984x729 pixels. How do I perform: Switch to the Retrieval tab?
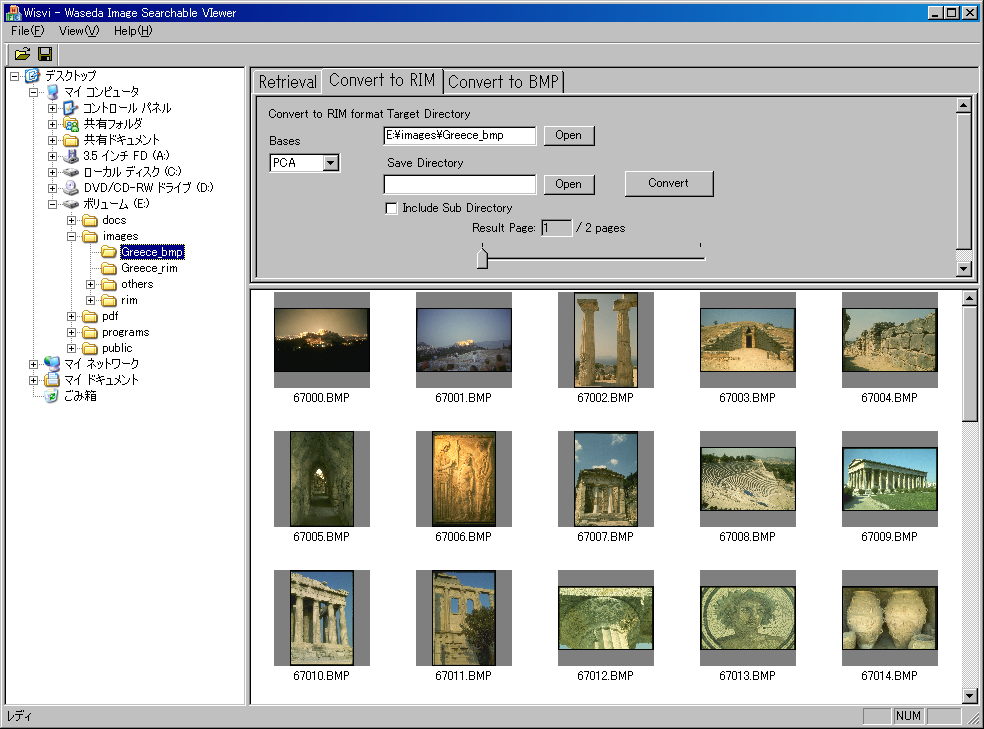pos(287,82)
